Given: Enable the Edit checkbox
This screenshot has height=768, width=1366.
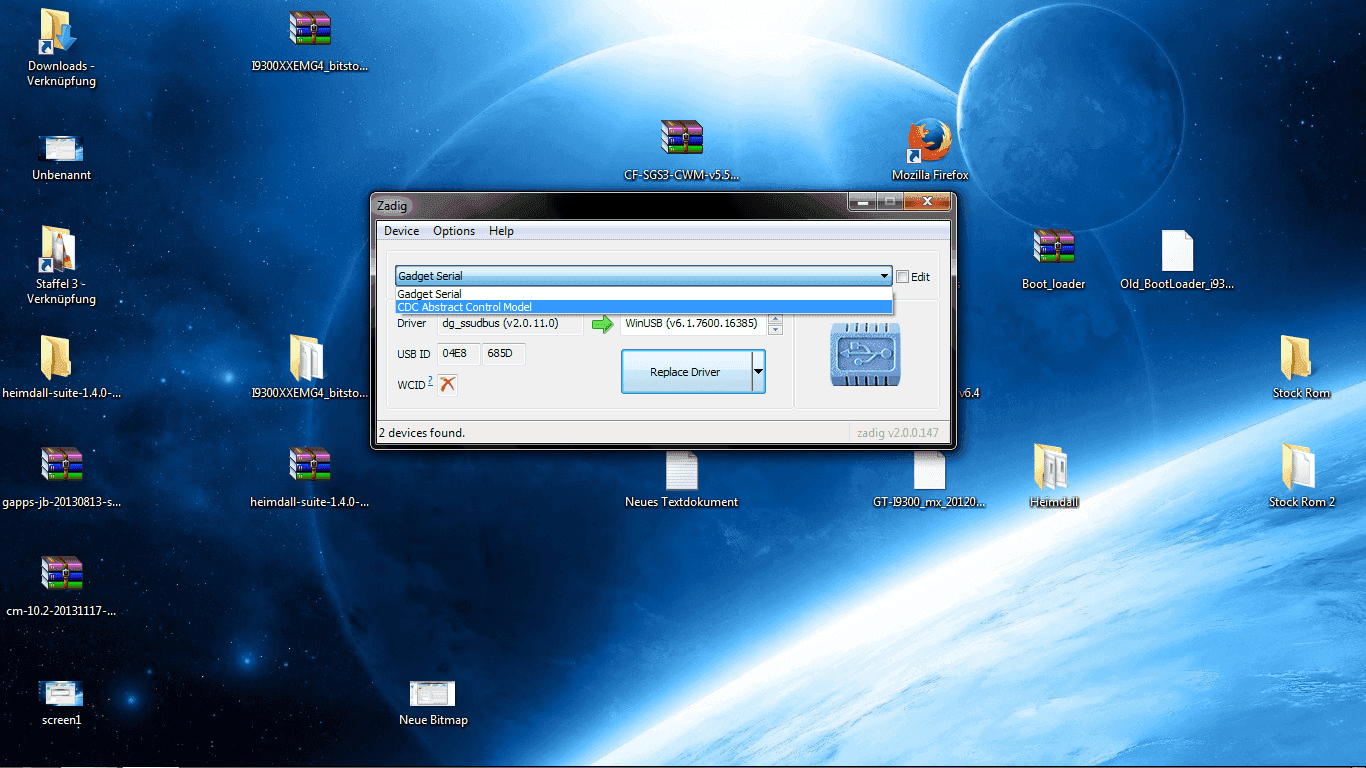Looking at the screenshot, I should pos(903,277).
